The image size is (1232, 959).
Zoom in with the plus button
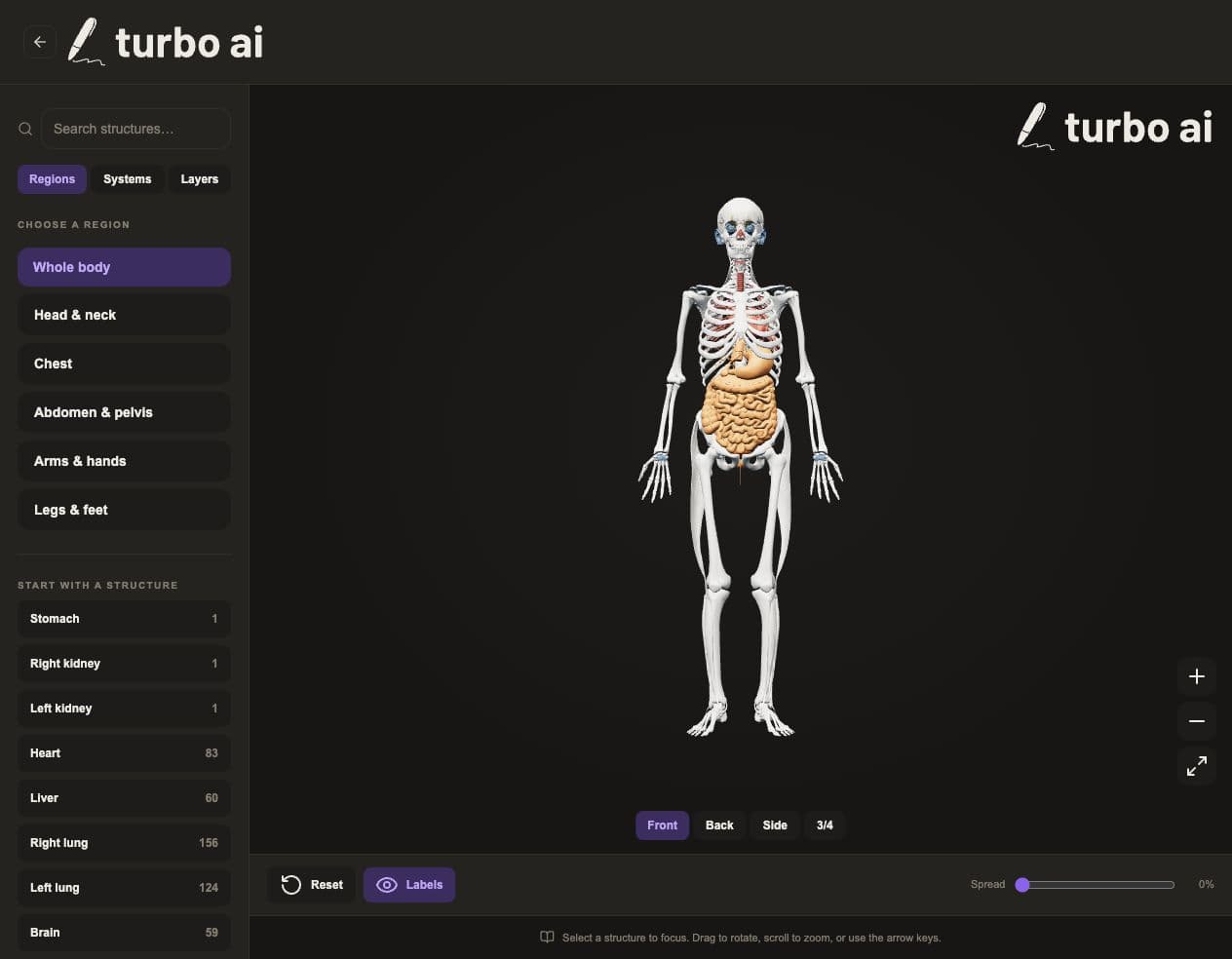coord(1196,676)
